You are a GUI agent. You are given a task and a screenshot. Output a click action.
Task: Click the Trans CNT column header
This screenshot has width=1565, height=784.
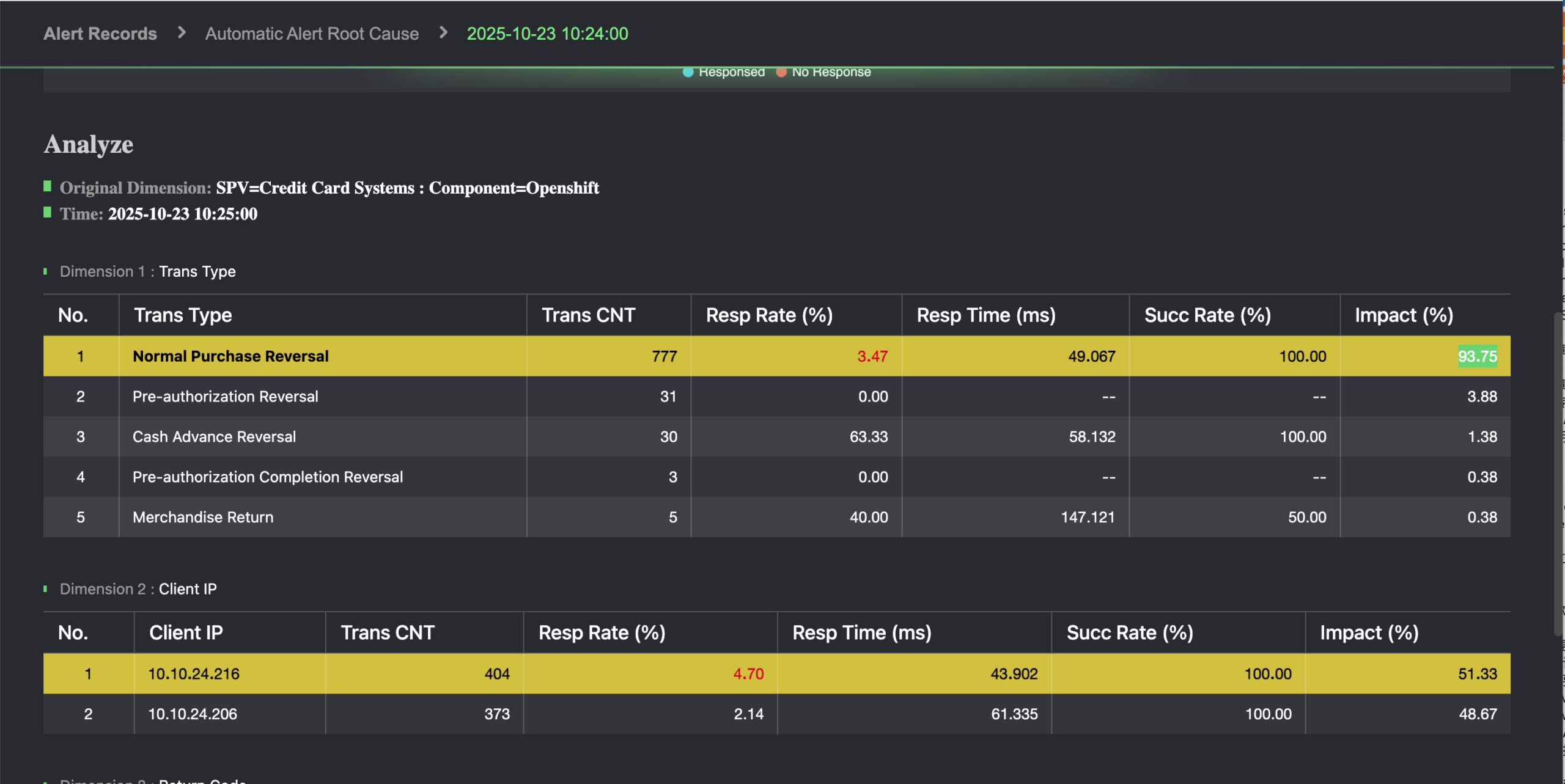(x=588, y=315)
